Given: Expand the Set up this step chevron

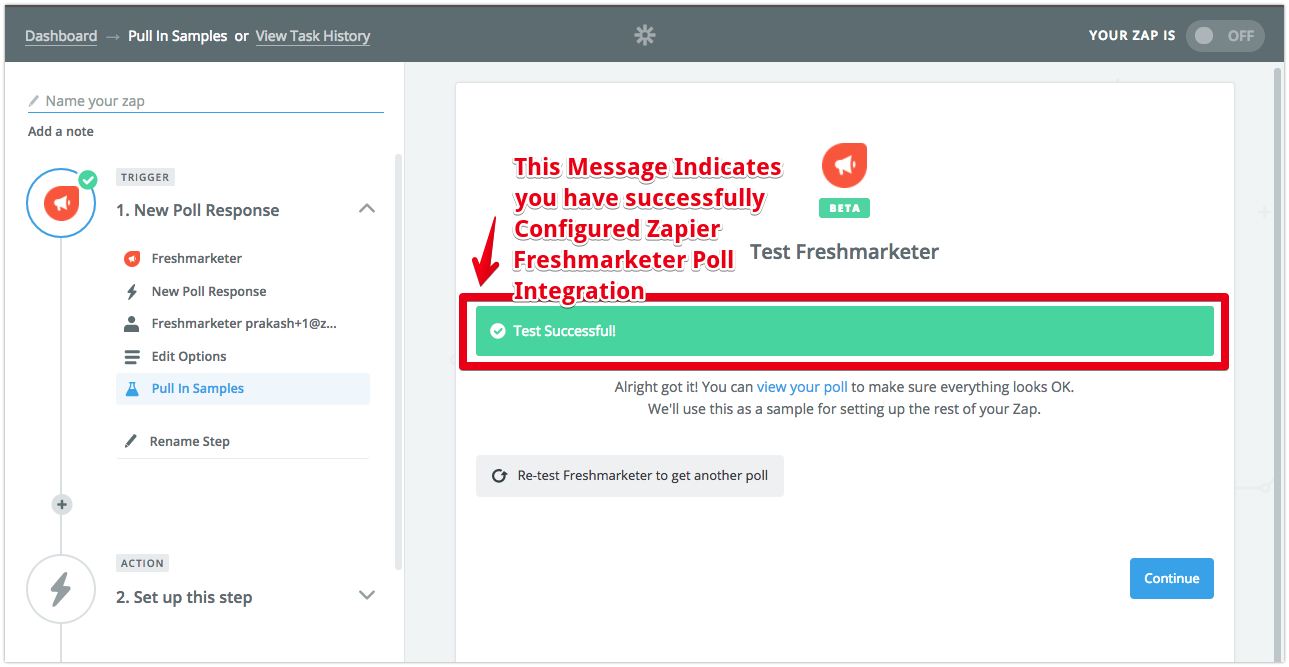Looking at the screenshot, I should pyautogui.click(x=367, y=595).
